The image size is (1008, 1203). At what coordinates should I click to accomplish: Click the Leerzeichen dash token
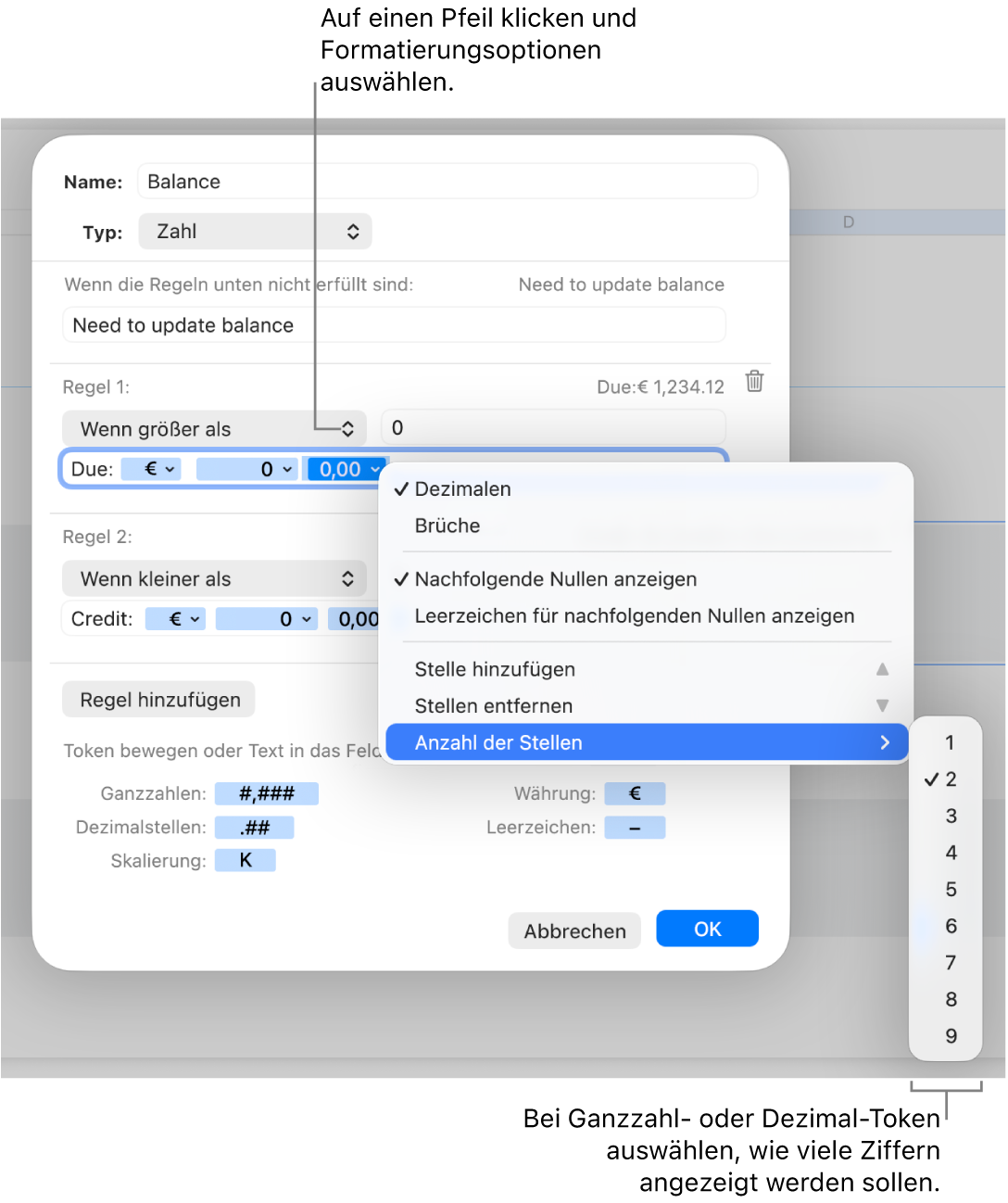635,828
